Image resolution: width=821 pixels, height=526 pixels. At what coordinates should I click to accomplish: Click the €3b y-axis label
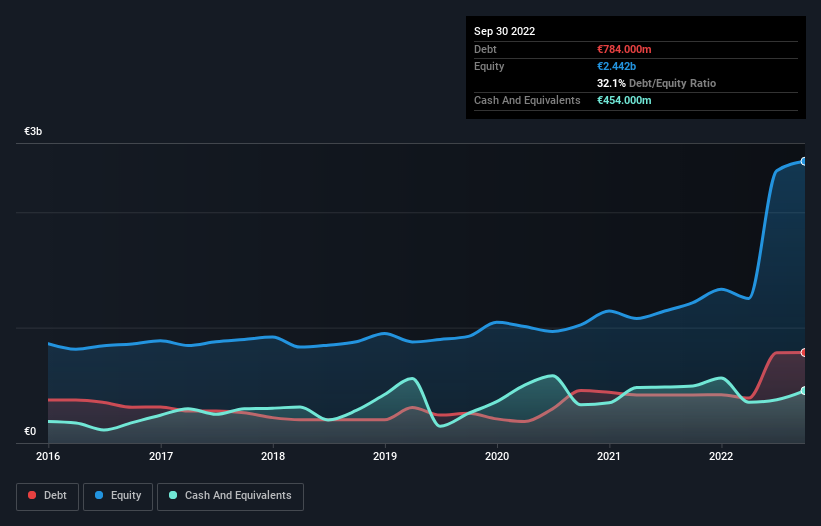click(33, 131)
